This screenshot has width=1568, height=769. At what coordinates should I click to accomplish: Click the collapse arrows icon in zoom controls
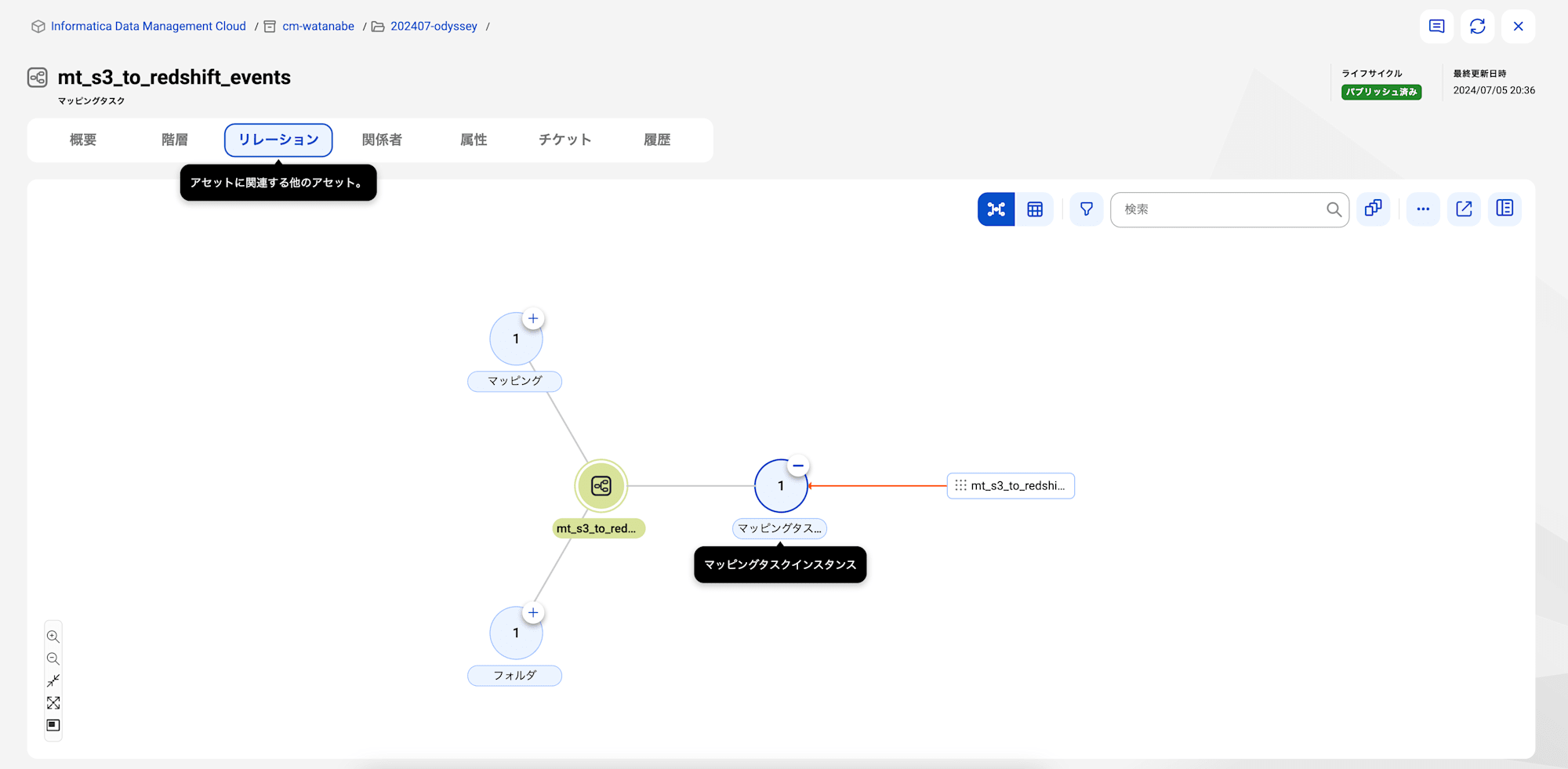53,680
